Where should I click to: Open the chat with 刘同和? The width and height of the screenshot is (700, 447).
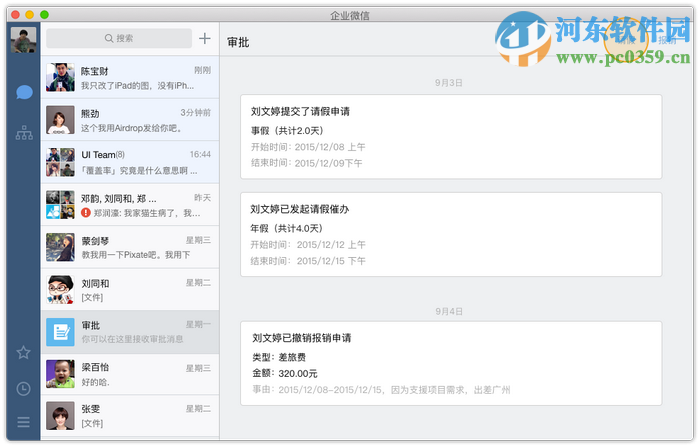coord(130,289)
